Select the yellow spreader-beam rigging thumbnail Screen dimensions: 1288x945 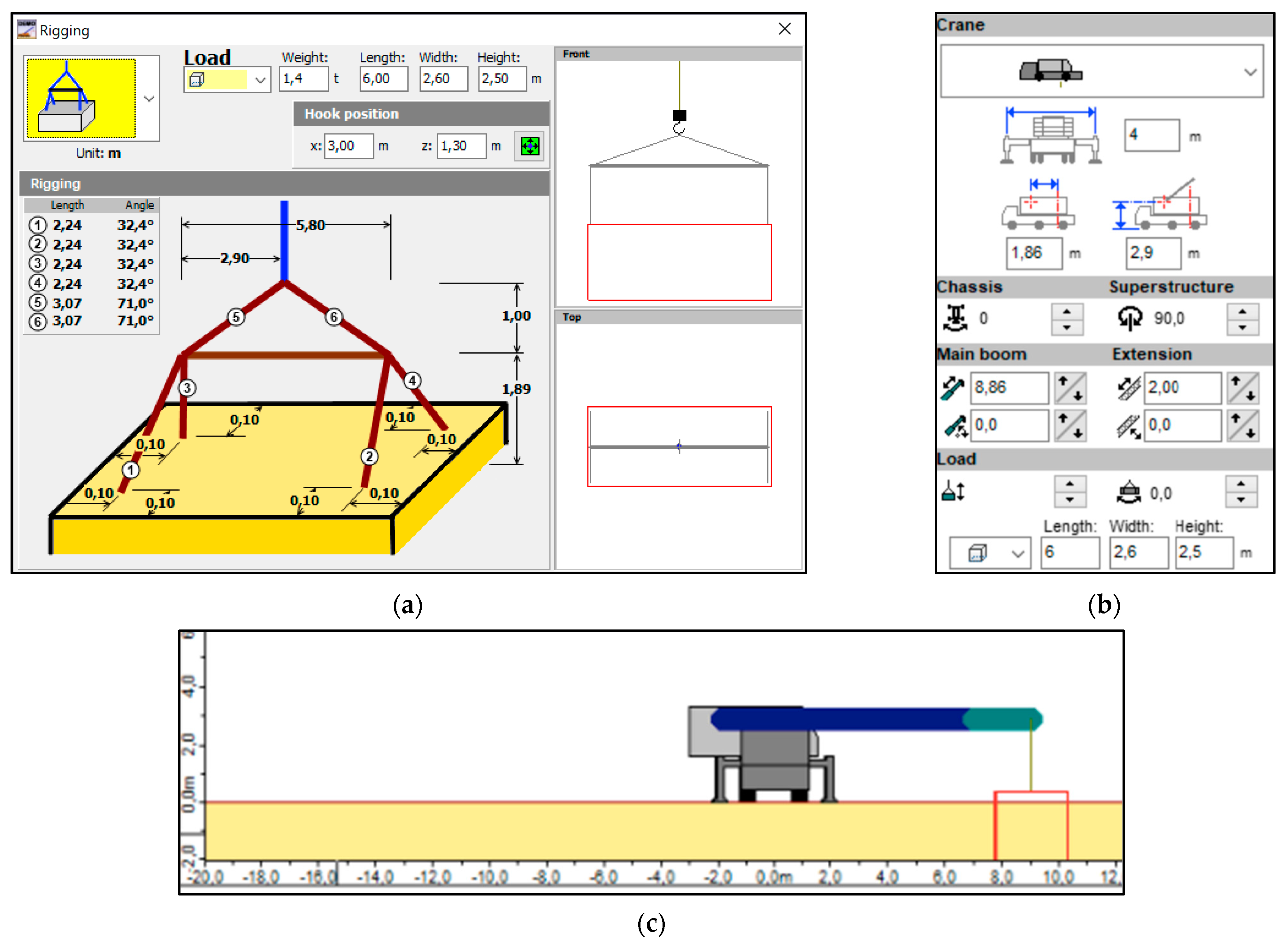click(81, 98)
